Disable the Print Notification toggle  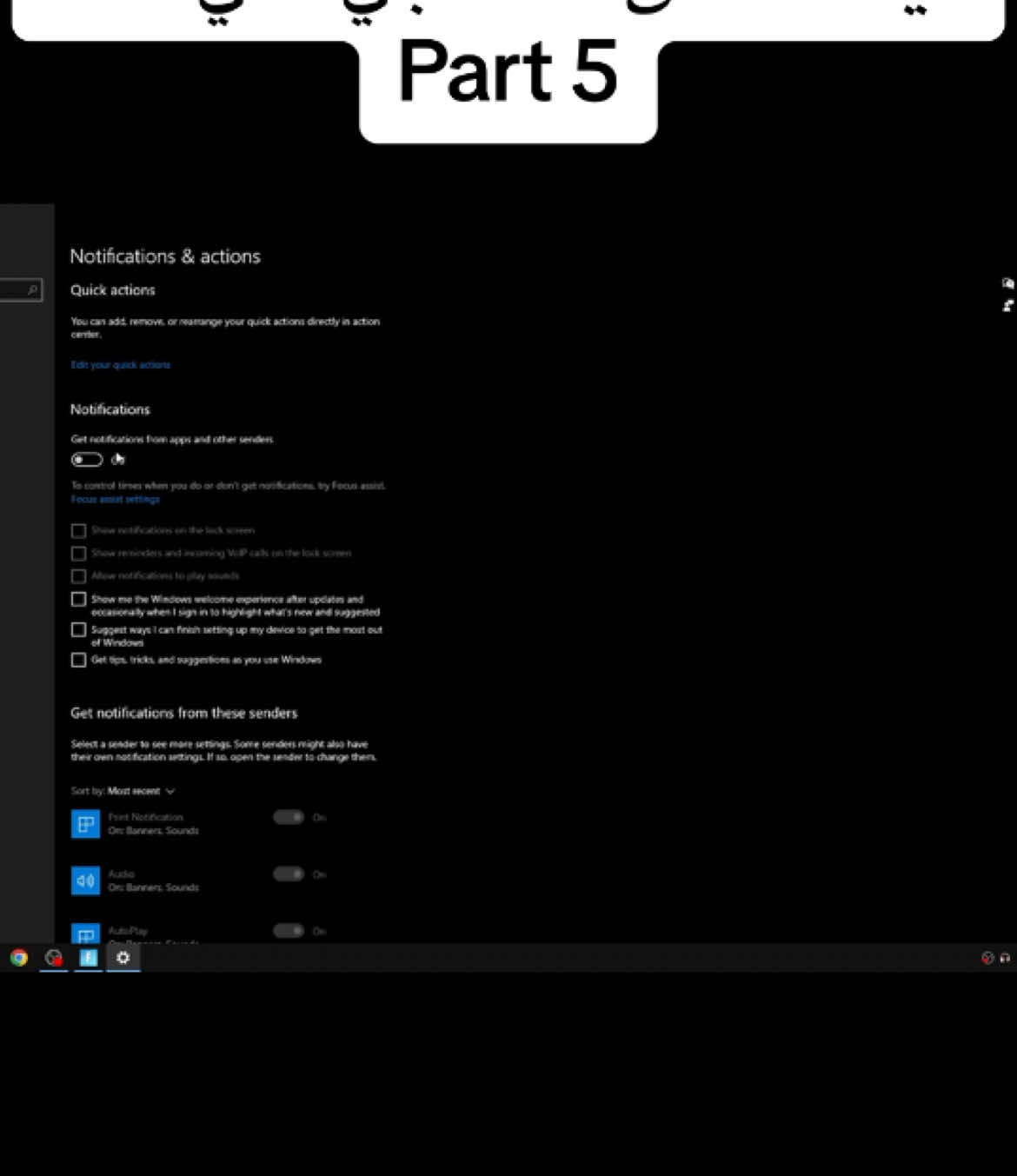pos(287,817)
